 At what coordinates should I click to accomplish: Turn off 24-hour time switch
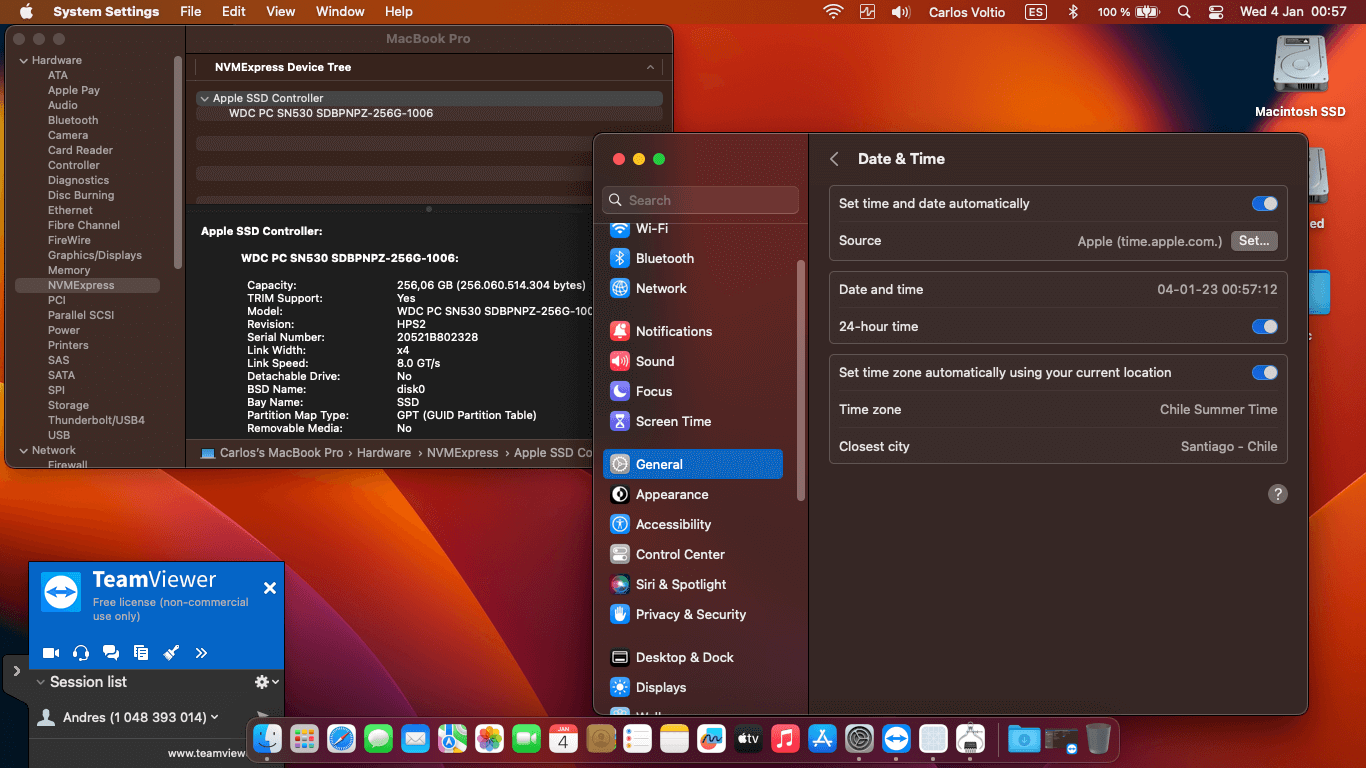(1264, 327)
